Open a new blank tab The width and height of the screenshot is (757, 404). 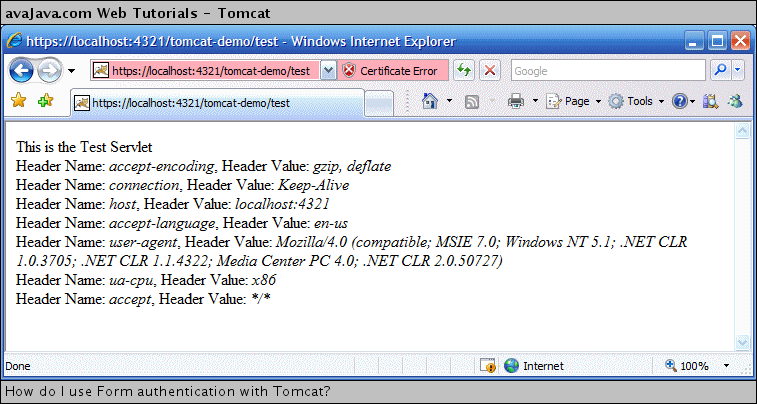pyautogui.click(x=379, y=103)
